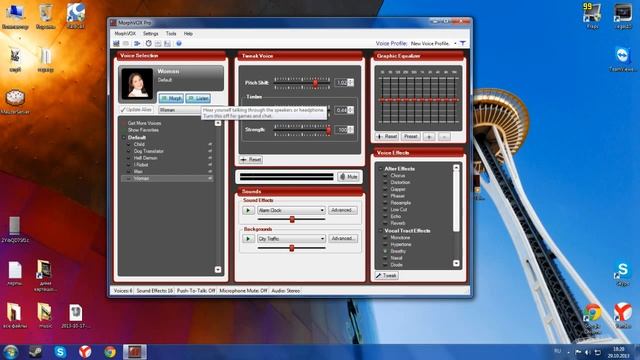Click the Sound Effects volume slider
The height and width of the screenshot is (360, 640).
click(292, 220)
